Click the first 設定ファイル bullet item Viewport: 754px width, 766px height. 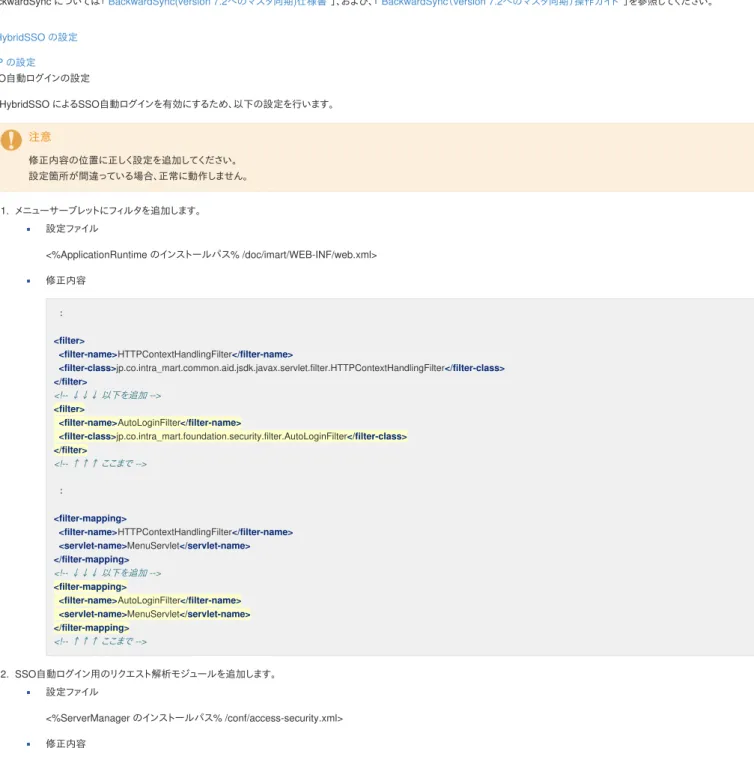[x=72, y=229]
